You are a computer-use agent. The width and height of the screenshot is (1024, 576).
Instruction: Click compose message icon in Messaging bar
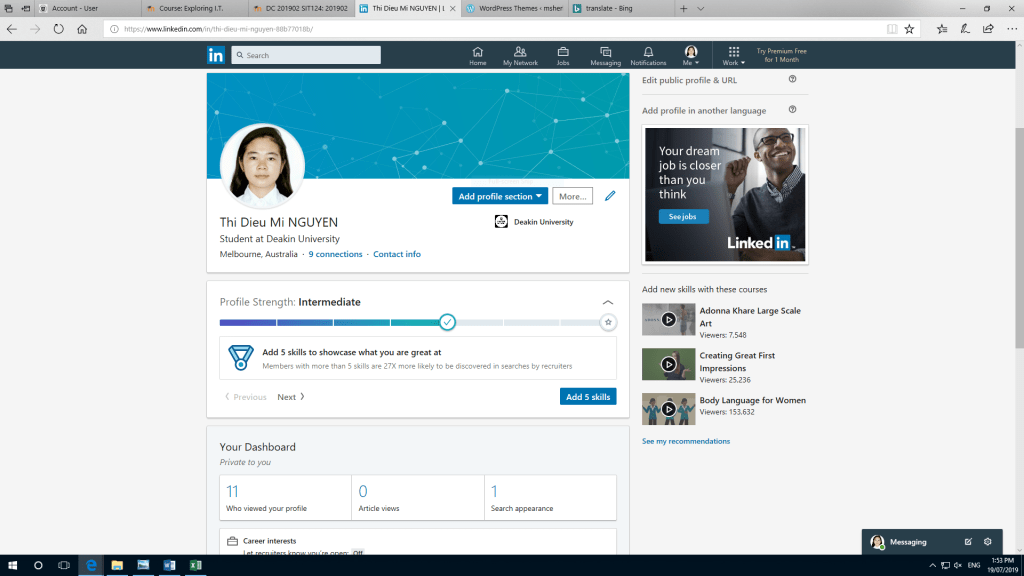coord(968,542)
